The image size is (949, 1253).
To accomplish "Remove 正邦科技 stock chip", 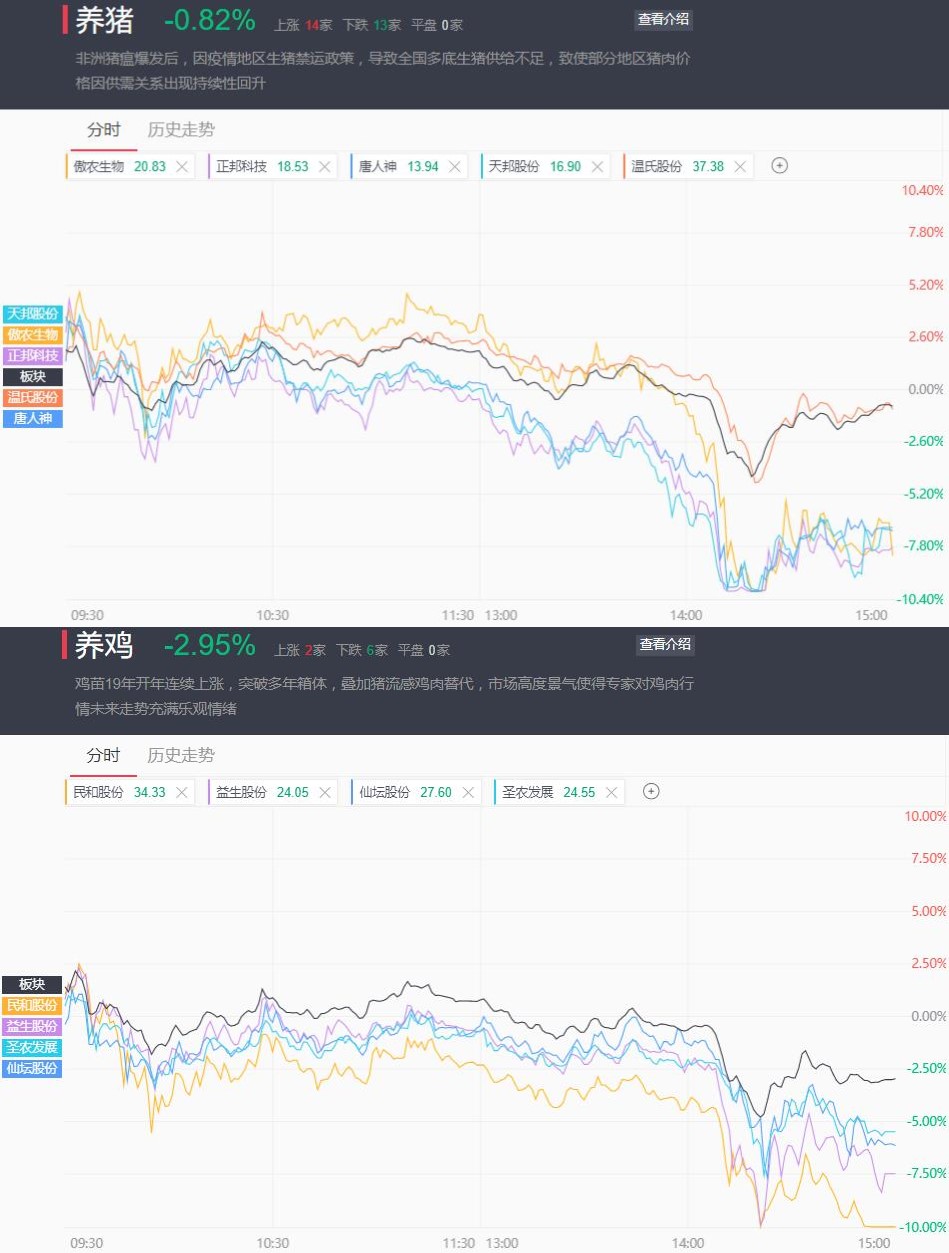I will pyautogui.click(x=324, y=167).
